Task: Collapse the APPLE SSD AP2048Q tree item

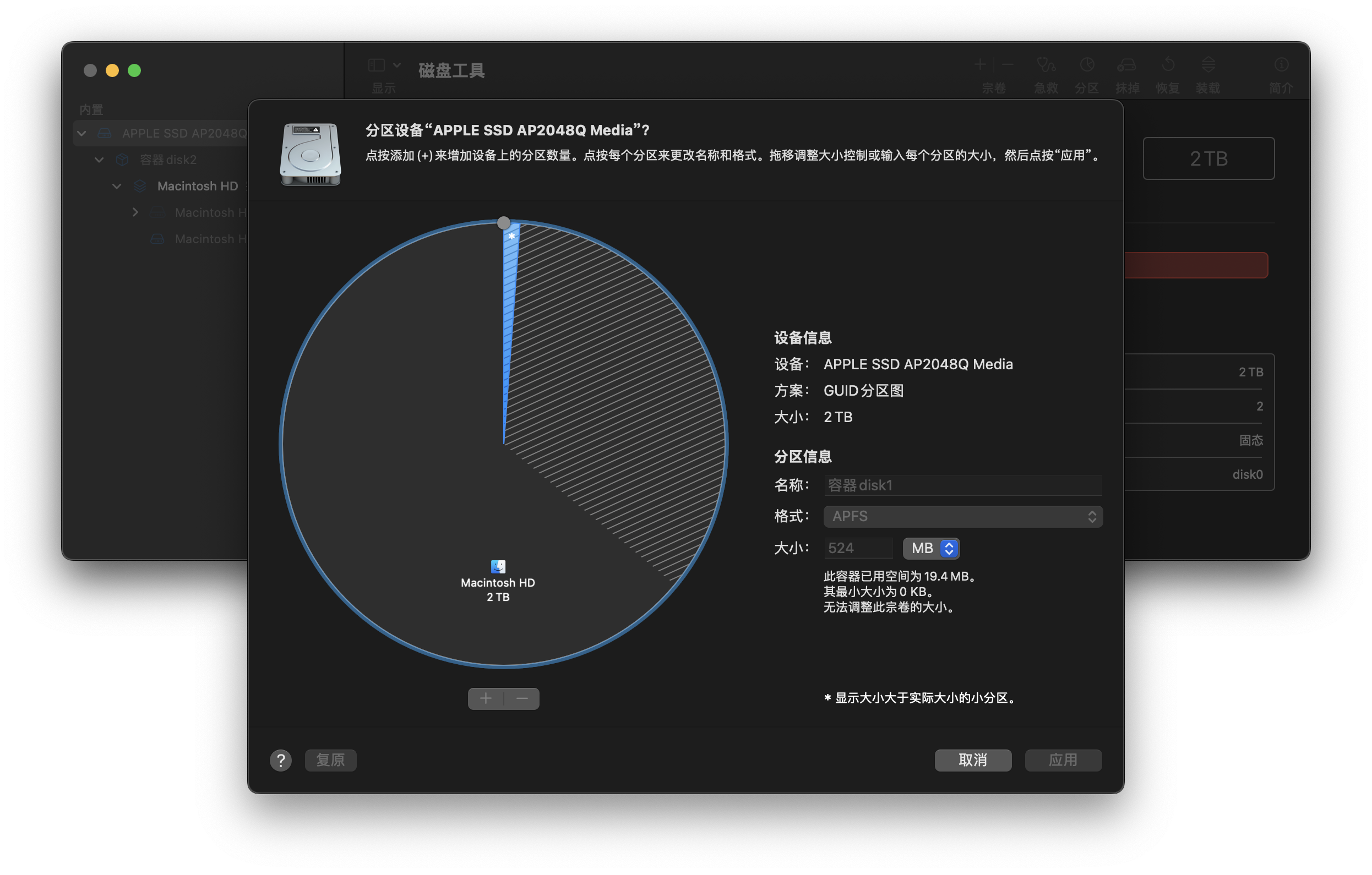Action: (81, 133)
